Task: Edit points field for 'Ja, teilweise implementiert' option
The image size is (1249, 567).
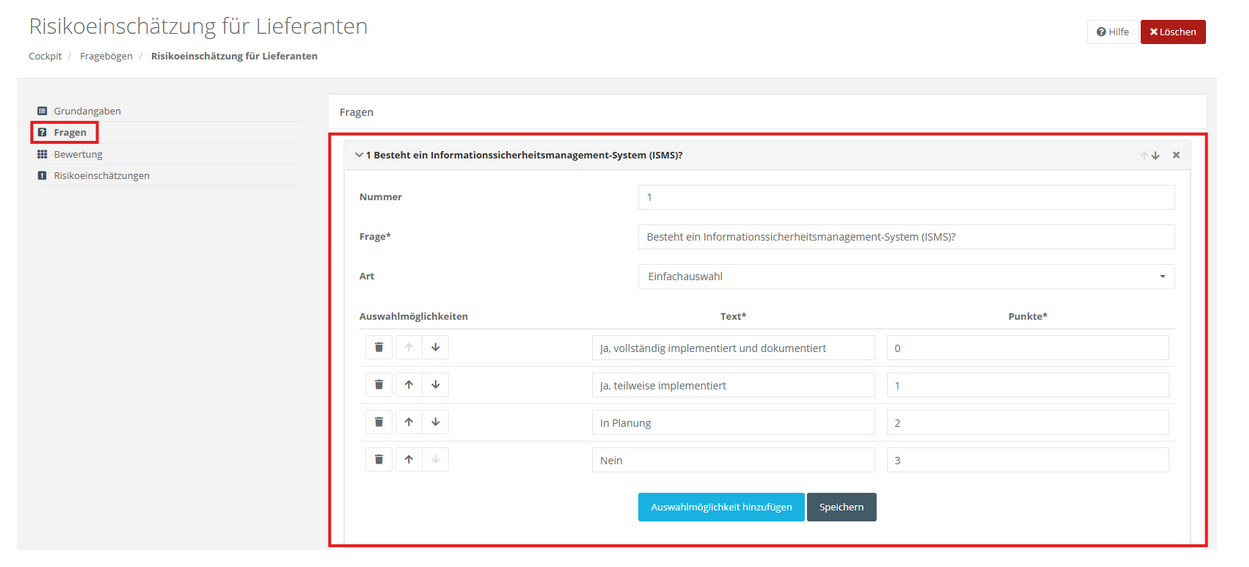Action: 1028,385
